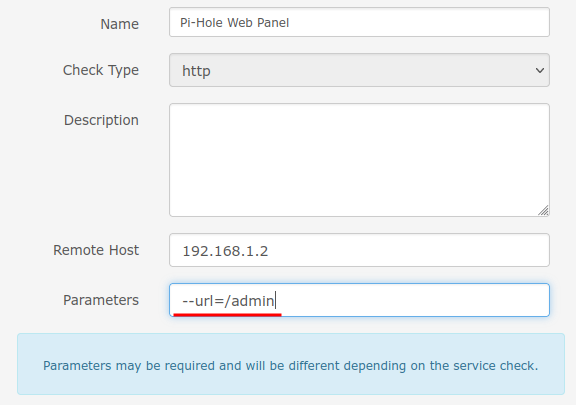The height and width of the screenshot is (405, 576).
Task: Click the Check Type label
Action: pos(101,70)
